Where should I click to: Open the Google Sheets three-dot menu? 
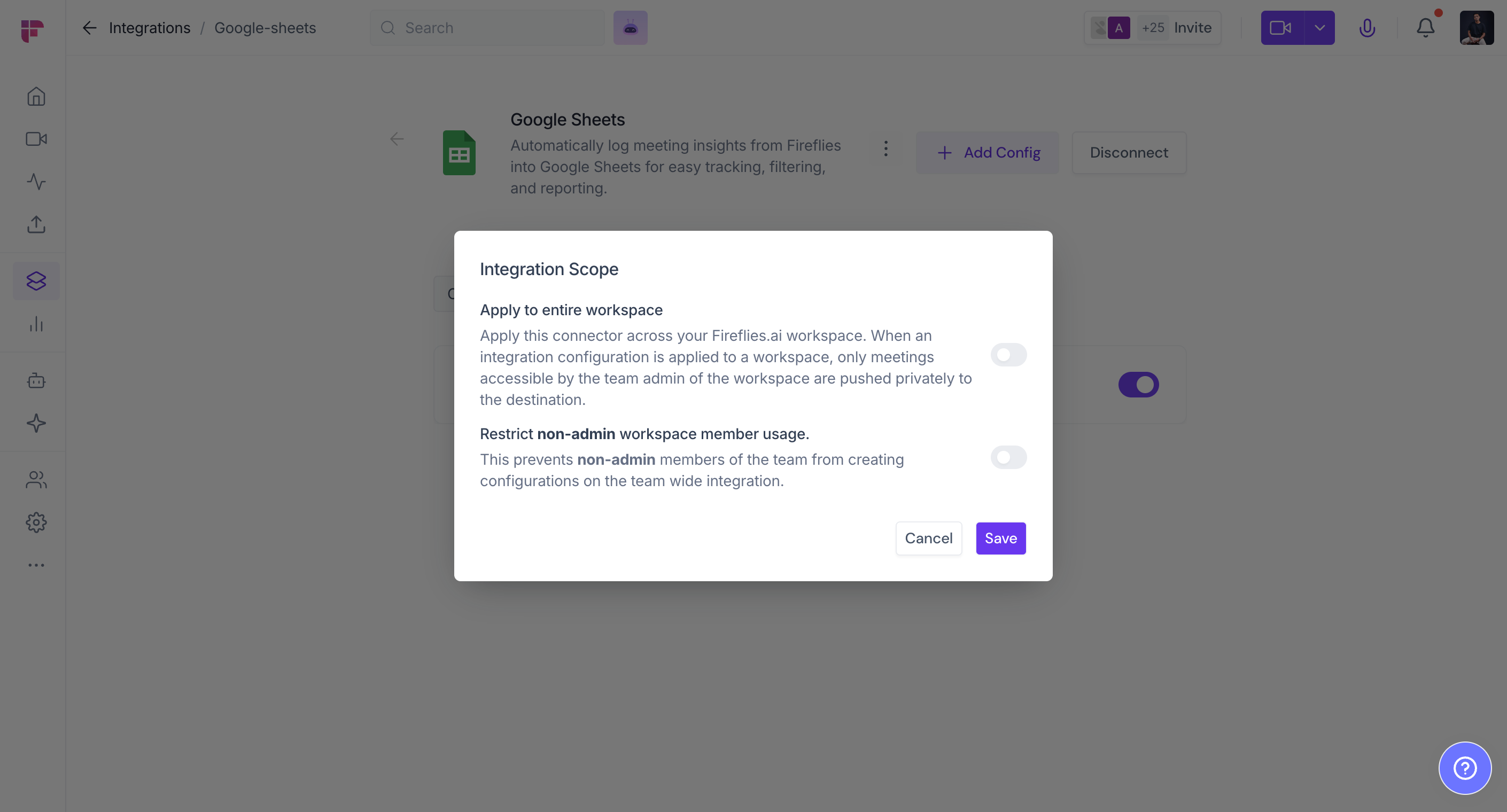(885, 149)
